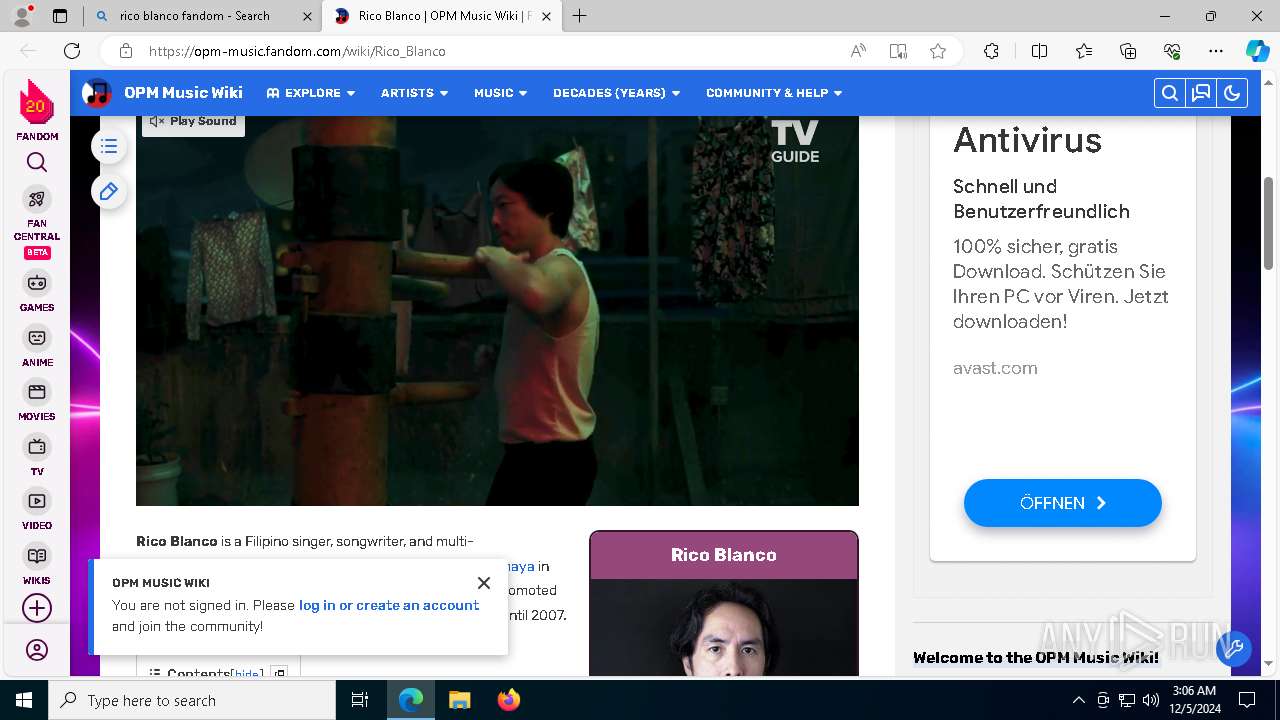Open the Favorites list icon
This screenshot has height=720, width=1280.
[x=1084, y=51]
